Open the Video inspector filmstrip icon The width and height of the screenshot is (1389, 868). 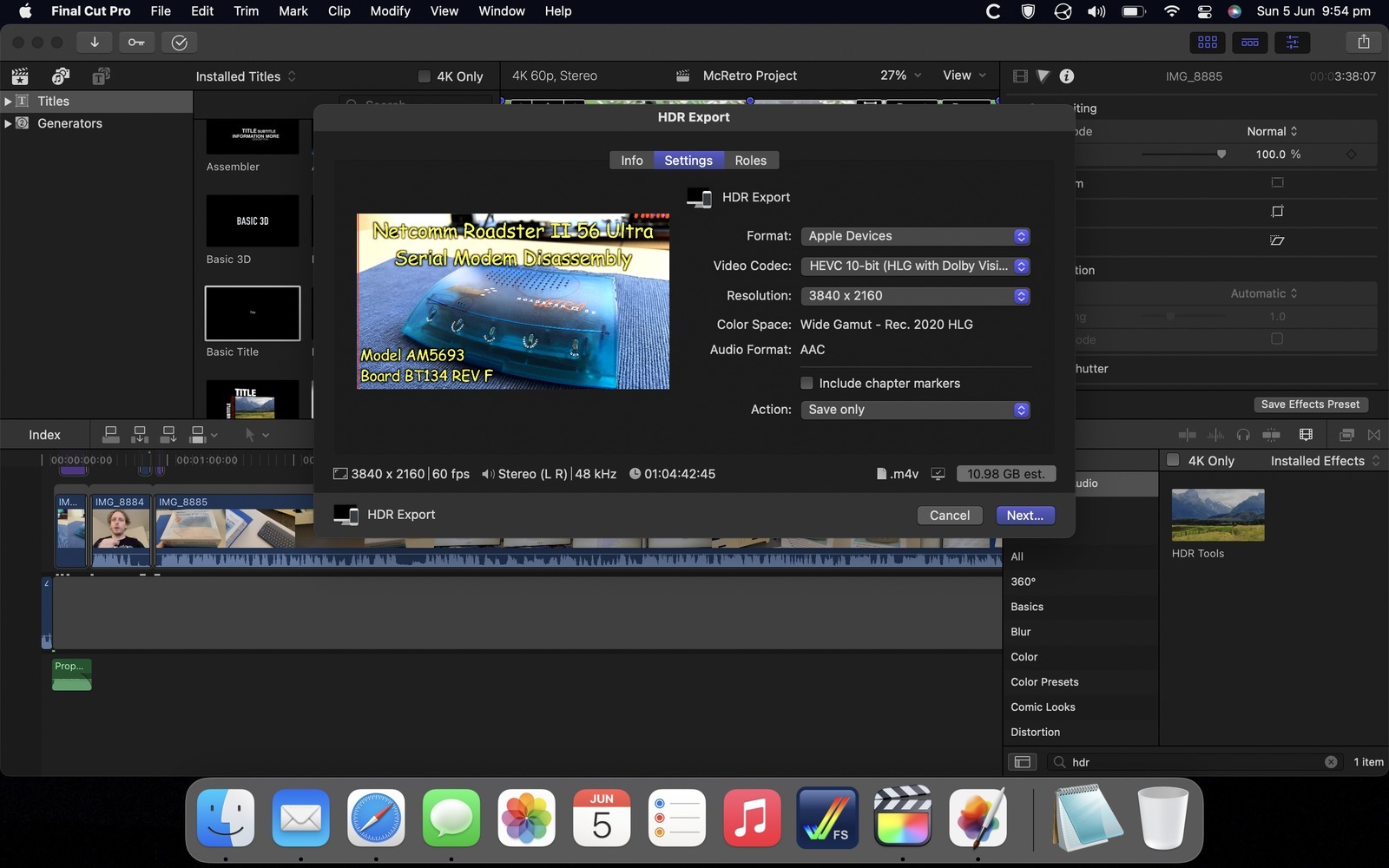click(x=1020, y=76)
